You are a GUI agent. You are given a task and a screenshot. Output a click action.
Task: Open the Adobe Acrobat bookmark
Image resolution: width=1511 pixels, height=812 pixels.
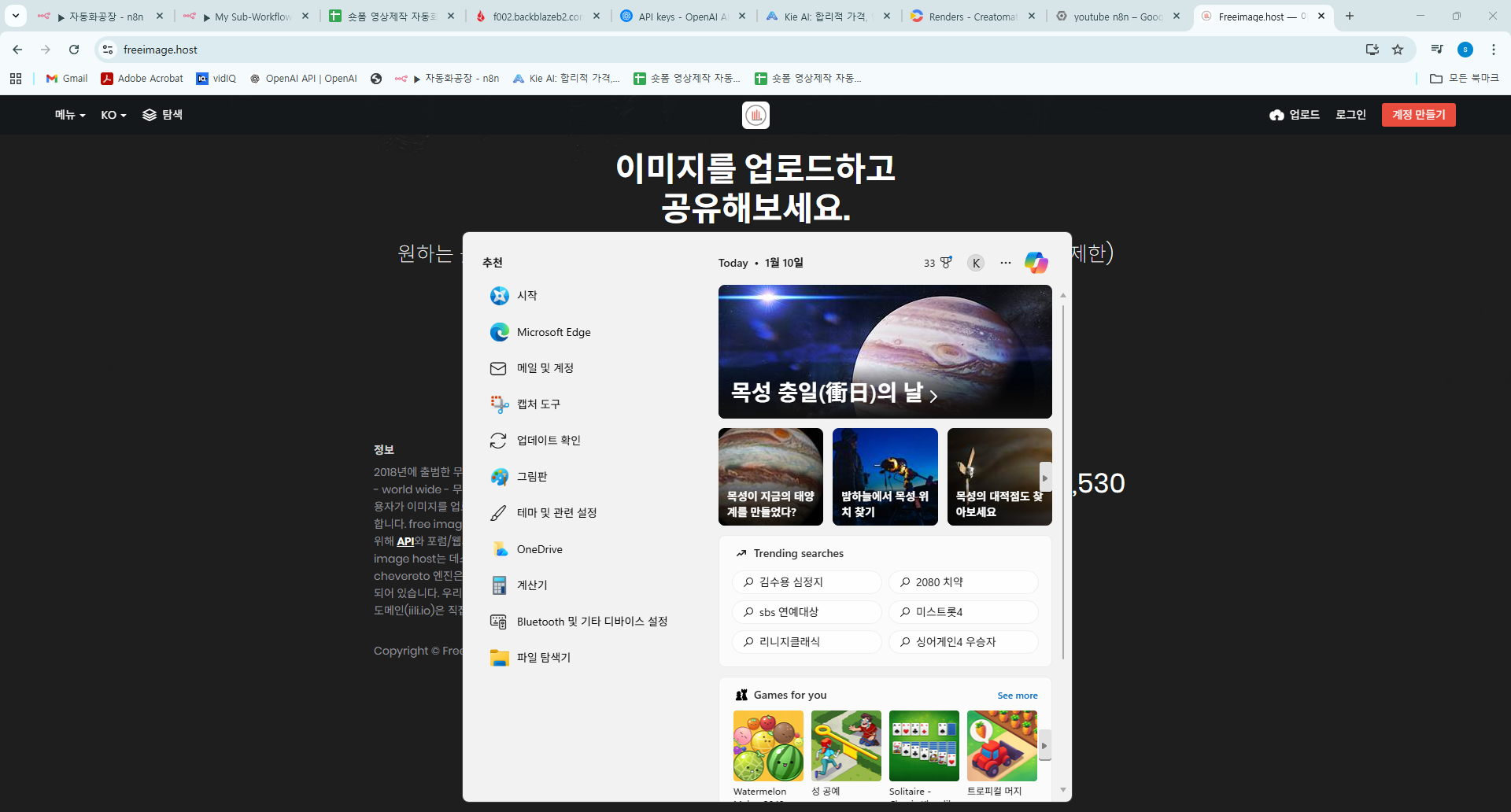(x=142, y=79)
